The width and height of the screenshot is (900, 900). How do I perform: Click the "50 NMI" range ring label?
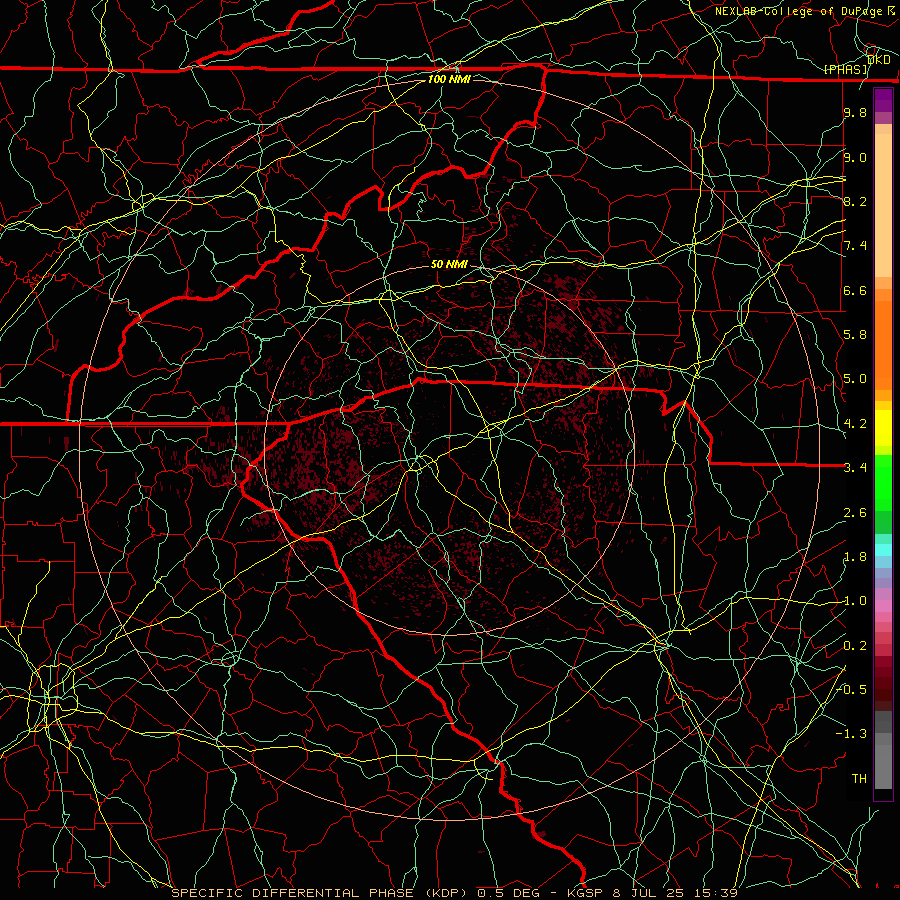tap(449, 265)
